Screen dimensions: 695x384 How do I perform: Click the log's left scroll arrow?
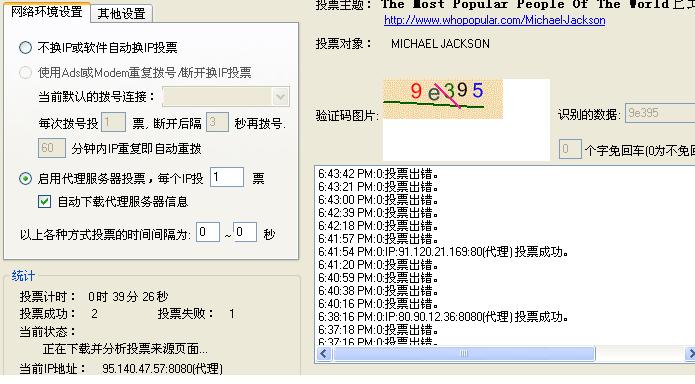(324, 354)
